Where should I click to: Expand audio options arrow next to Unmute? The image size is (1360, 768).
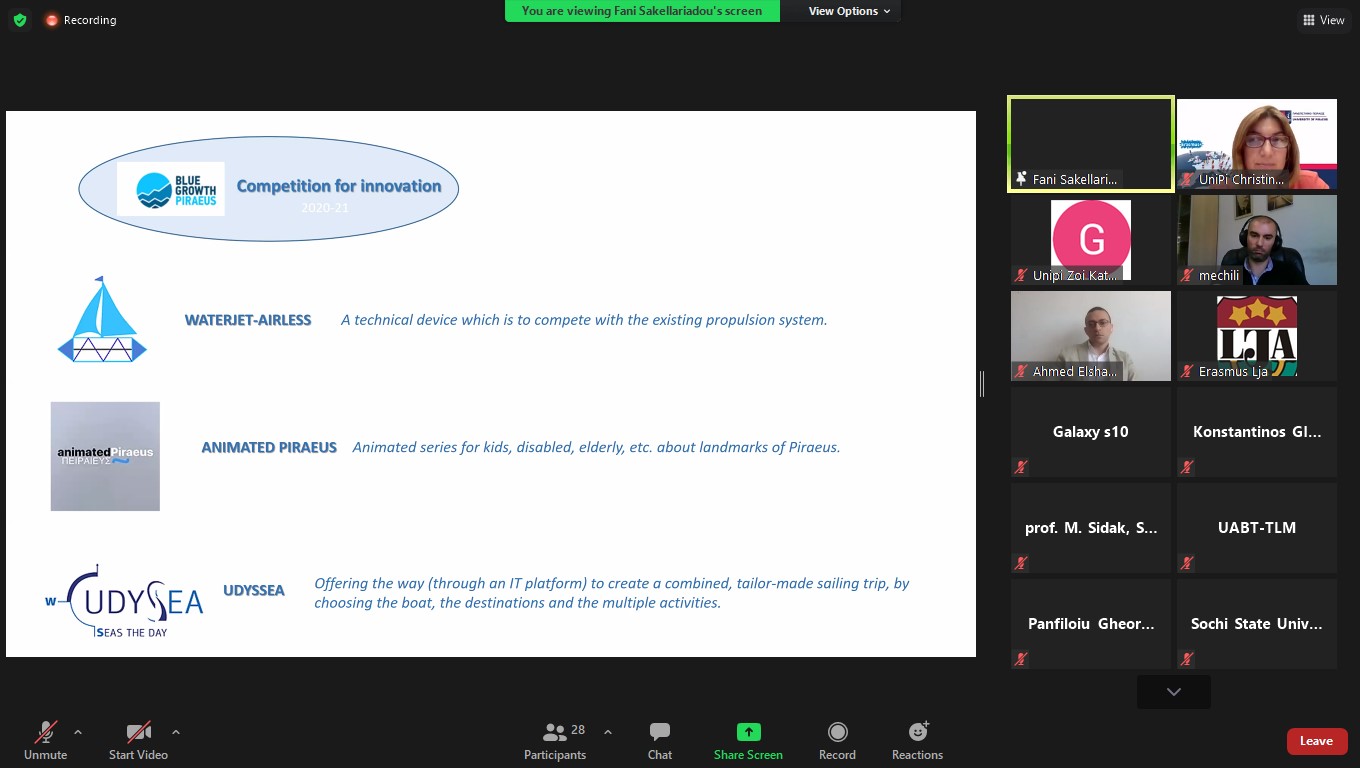pyautogui.click(x=78, y=732)
